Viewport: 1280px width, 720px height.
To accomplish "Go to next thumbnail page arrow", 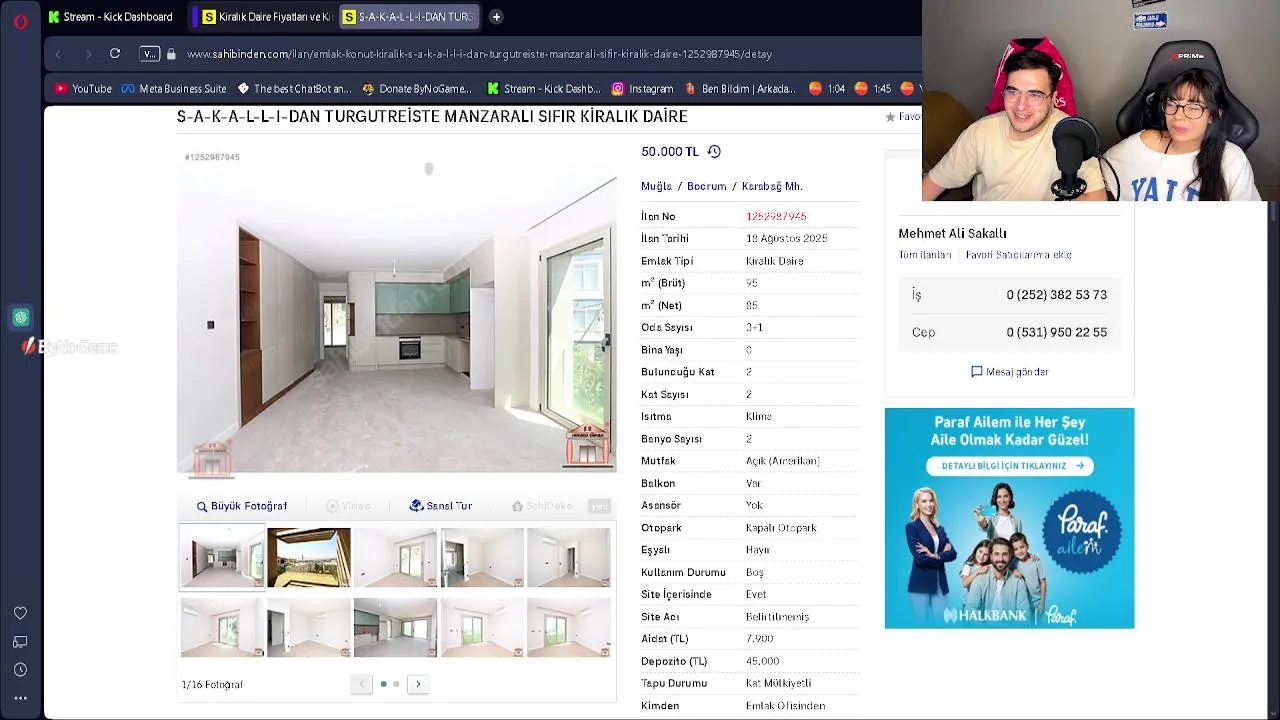I will [418, 684].
